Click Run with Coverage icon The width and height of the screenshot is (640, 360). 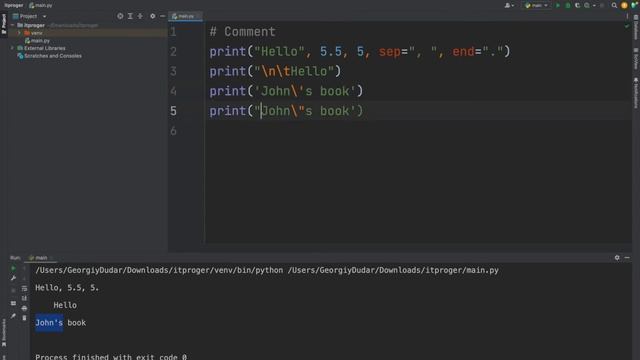click(578, 5)
